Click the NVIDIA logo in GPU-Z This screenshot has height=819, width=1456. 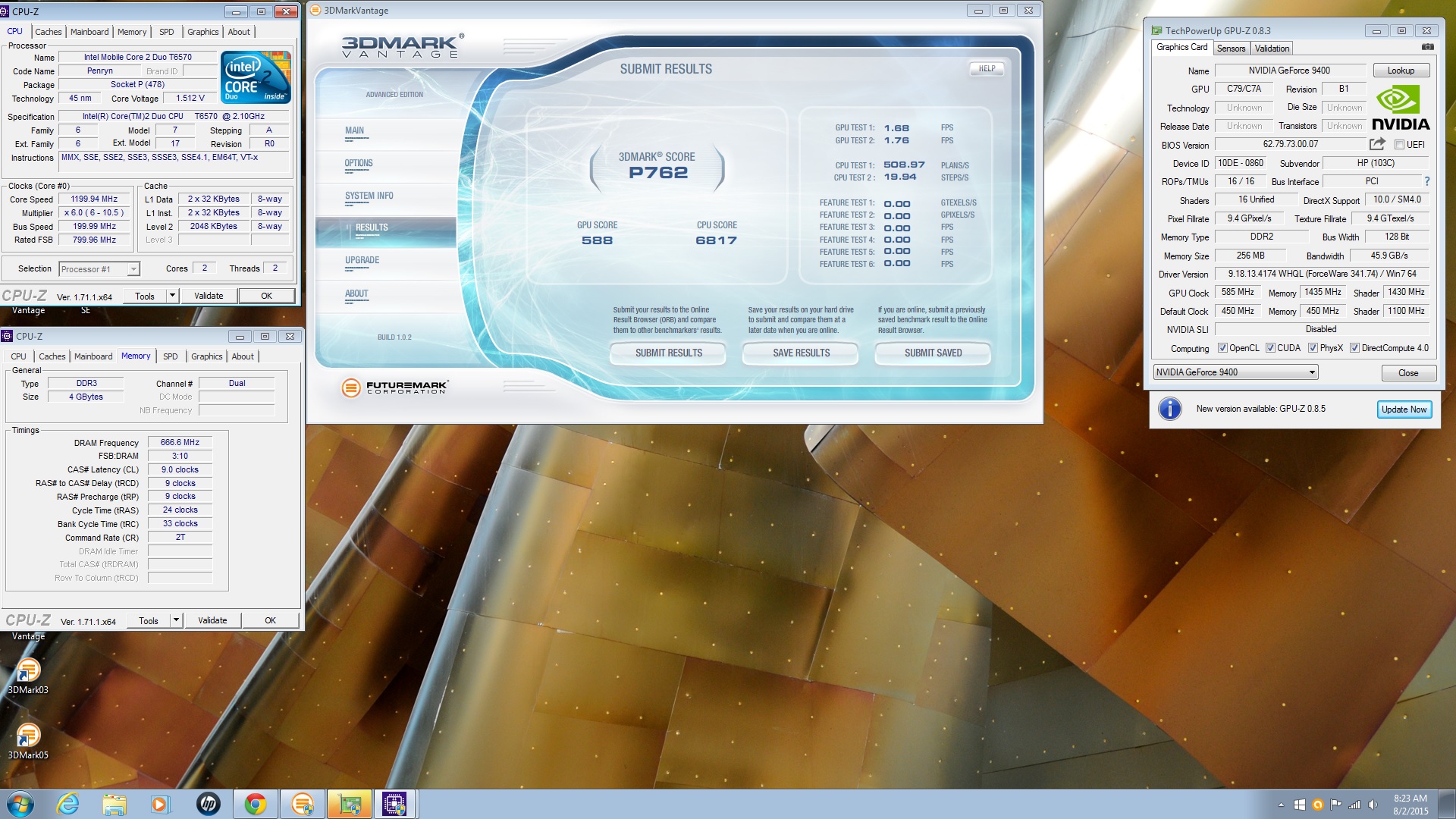1401,108
